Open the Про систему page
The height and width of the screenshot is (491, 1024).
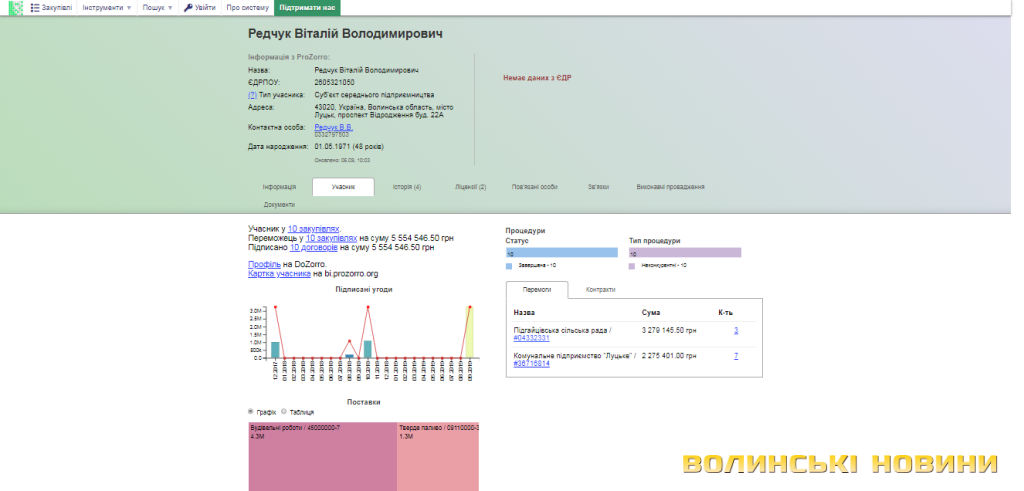click(x=246, y=8)
